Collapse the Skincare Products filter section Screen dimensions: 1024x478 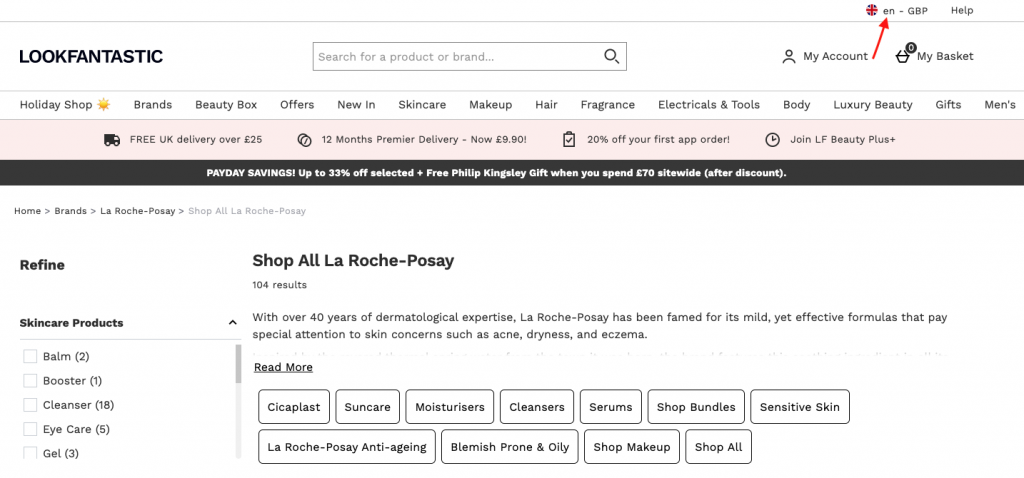click(x=232, y=323)
